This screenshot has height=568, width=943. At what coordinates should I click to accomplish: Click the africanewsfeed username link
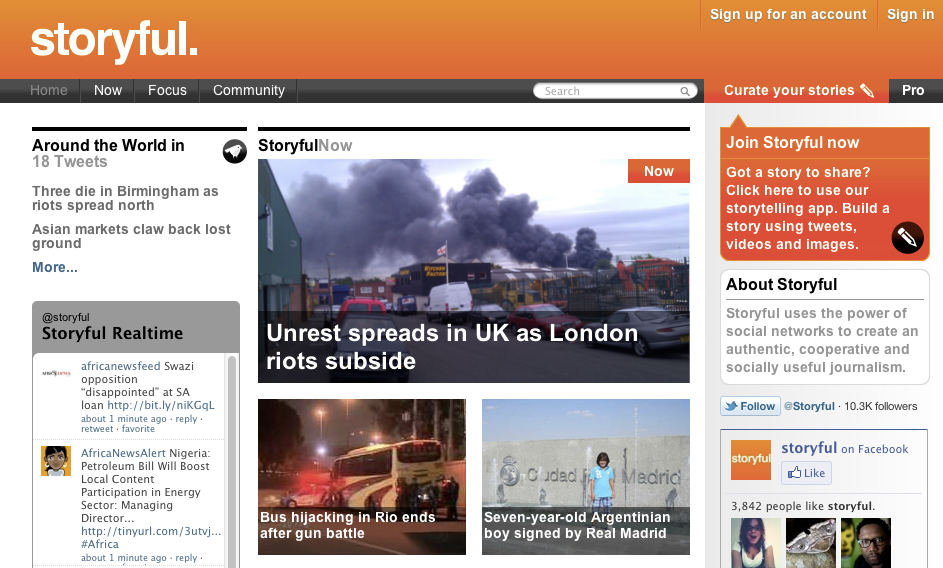[x=121, y=366]
